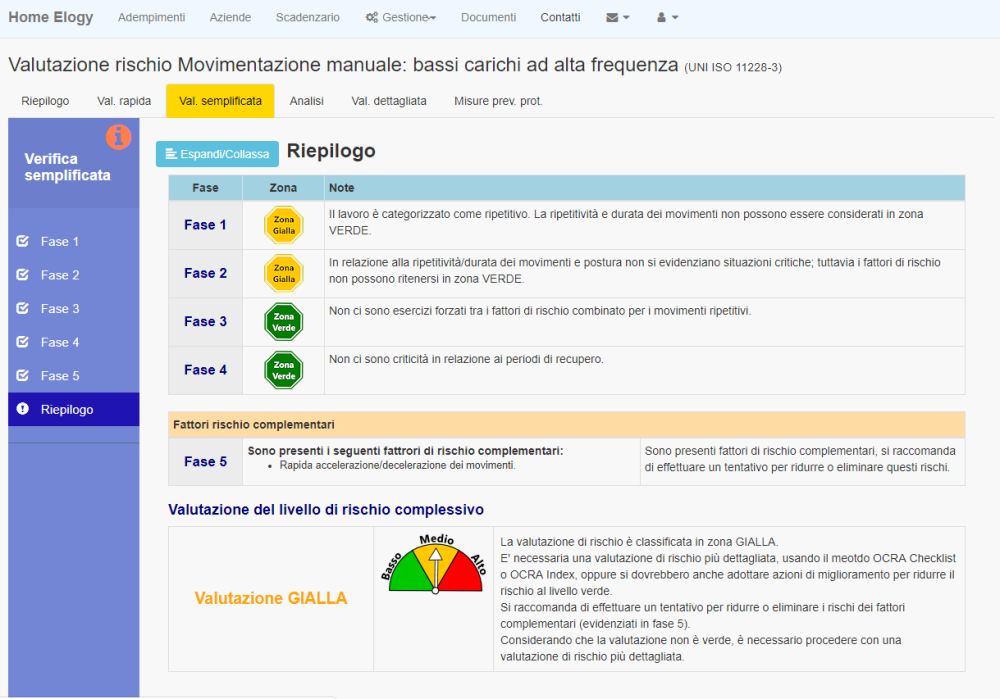The width and height of the screenshot is (1000, 699).
Task: Click the checkmark icon beside Fase 2 in sidebar
Action: [x=23, y=275]
